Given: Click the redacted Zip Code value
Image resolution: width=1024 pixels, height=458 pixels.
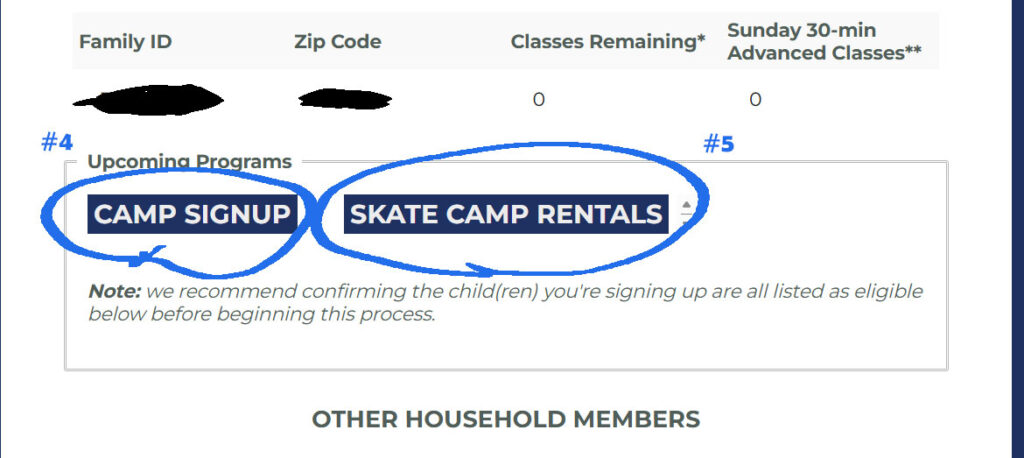Looking at the screenshot, I should [345, 100].
